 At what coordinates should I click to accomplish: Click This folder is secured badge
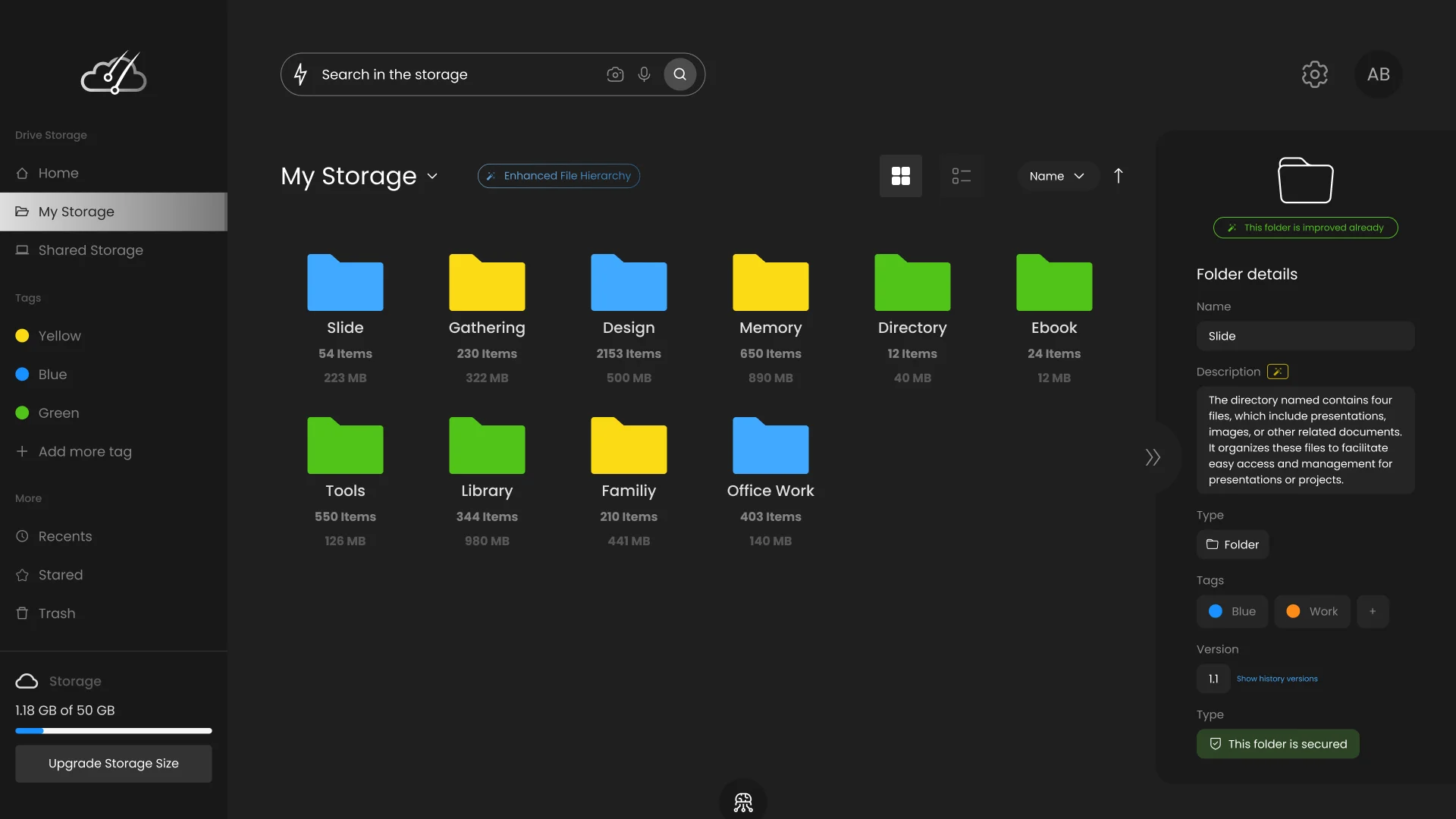pos(1279,744)
